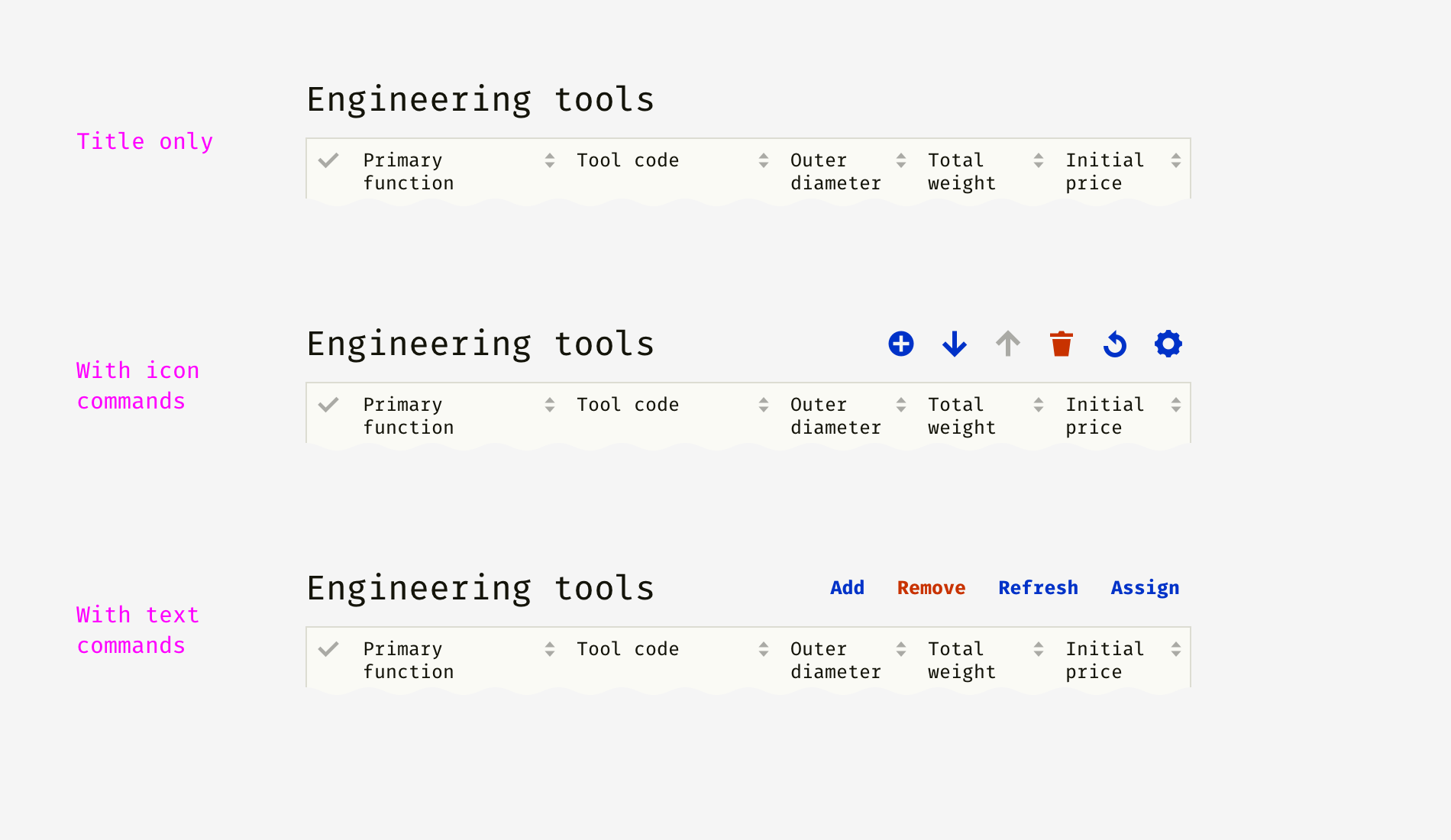Toggle select-all checkmark in text commands table
The width and height of the screenshot is (1451, 840).
328,649
